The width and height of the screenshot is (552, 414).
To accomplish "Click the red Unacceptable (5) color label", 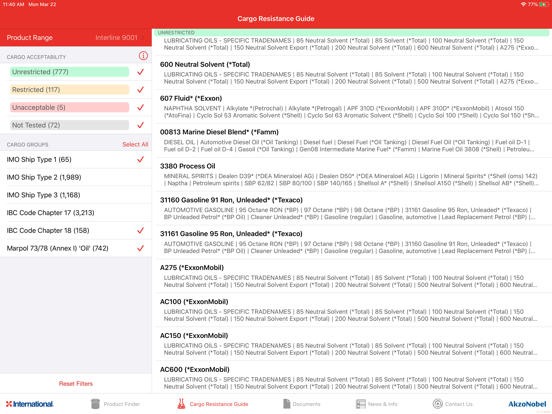I will pyautogui.click(x=69, y=107).
